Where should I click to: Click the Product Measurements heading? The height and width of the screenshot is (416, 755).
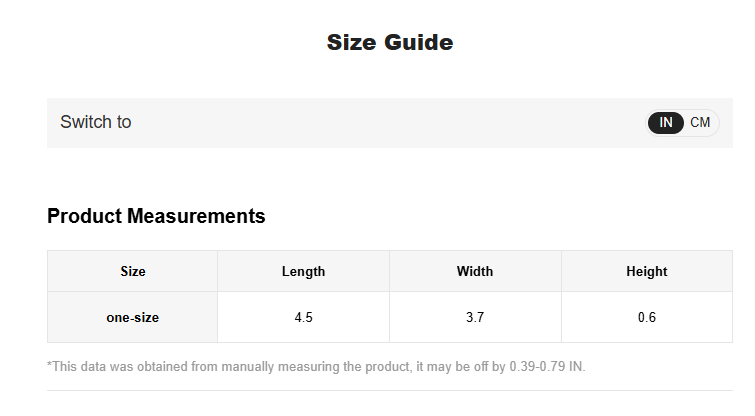[x=156, y=216]
